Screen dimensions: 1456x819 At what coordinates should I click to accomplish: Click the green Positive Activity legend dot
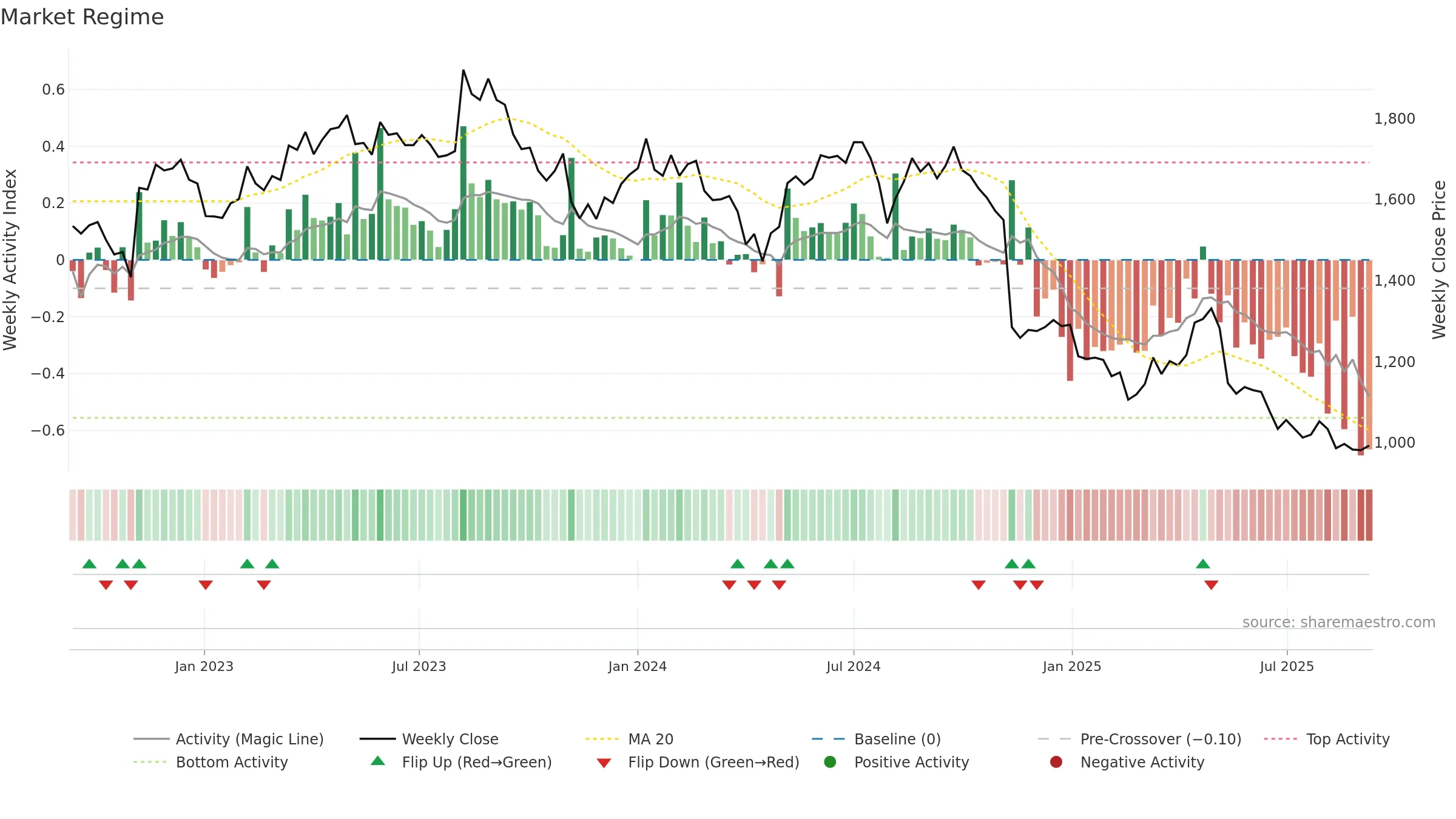coord(830,762)
